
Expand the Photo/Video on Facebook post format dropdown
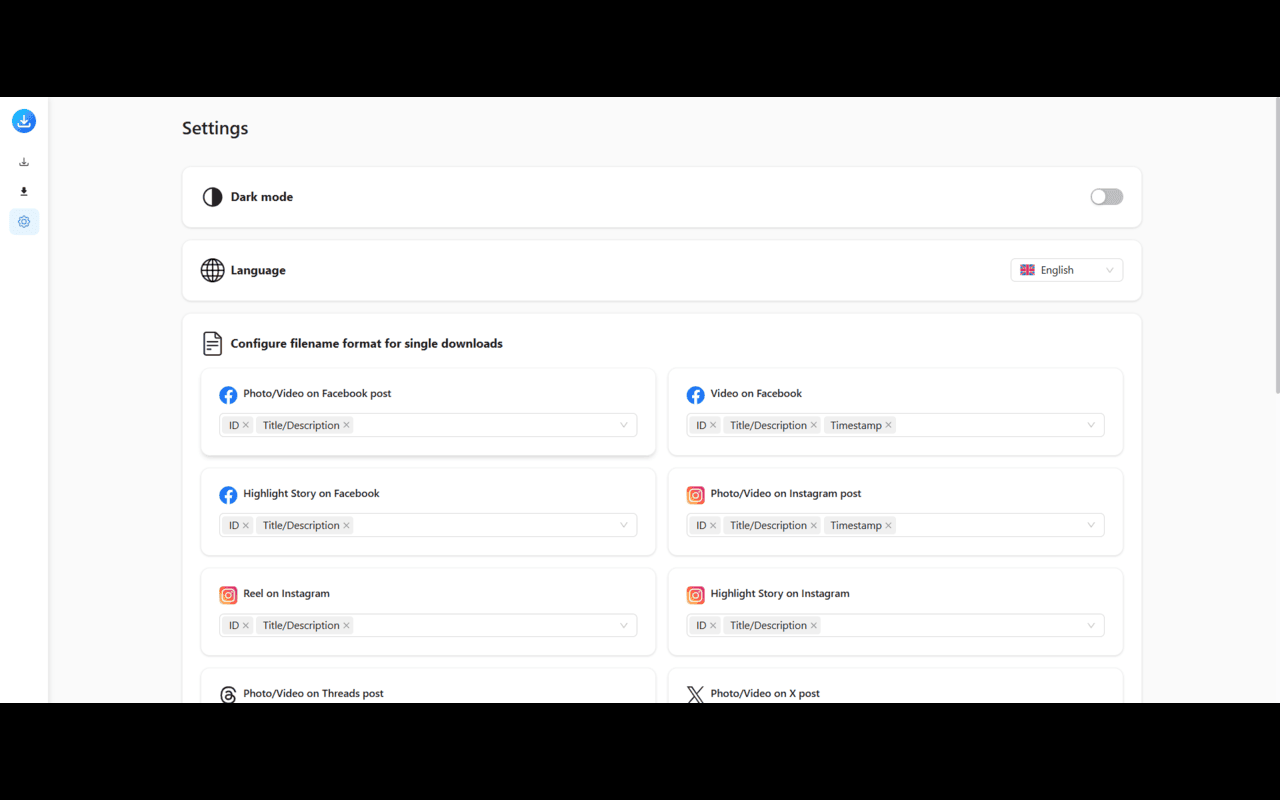point(623,425)
